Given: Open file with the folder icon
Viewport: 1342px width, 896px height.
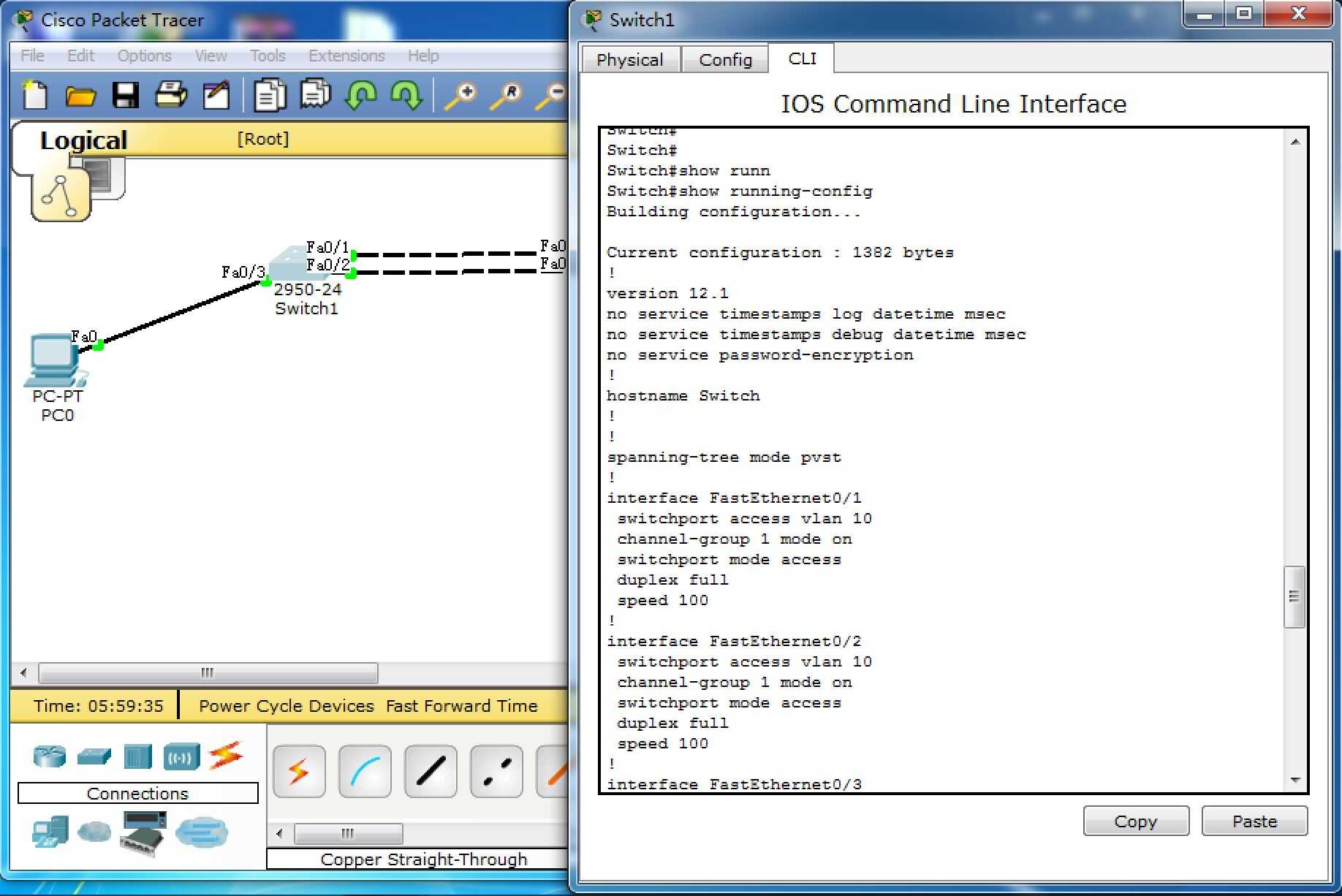Looking at the screenshot, I should (80, 96).
